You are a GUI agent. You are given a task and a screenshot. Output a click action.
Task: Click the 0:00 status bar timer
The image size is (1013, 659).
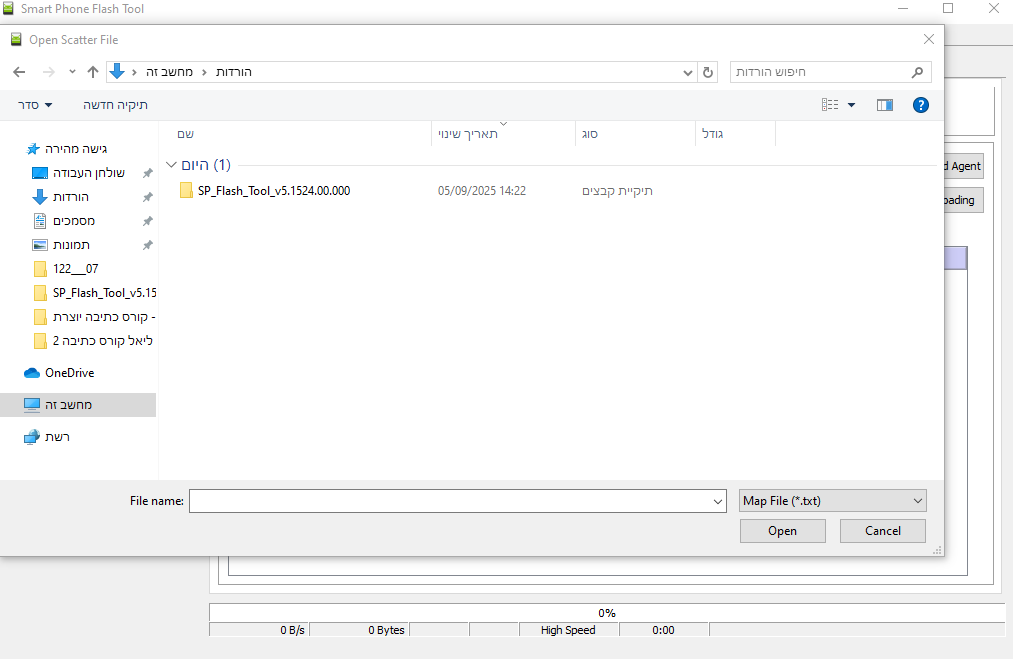coord(663,630)
